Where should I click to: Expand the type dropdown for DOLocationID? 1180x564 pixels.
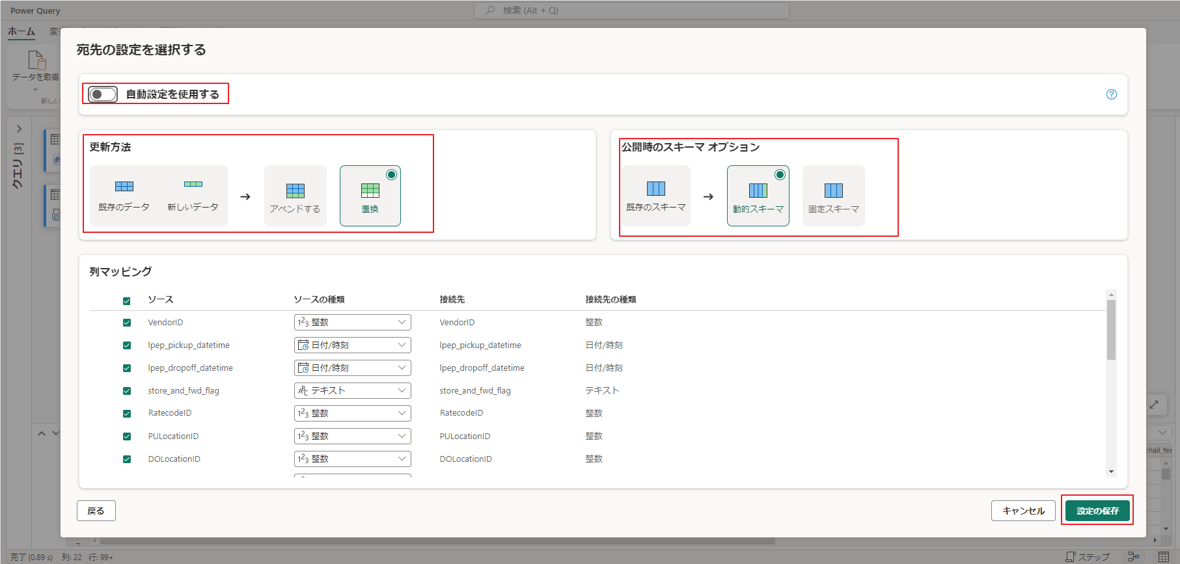point(352,459)
